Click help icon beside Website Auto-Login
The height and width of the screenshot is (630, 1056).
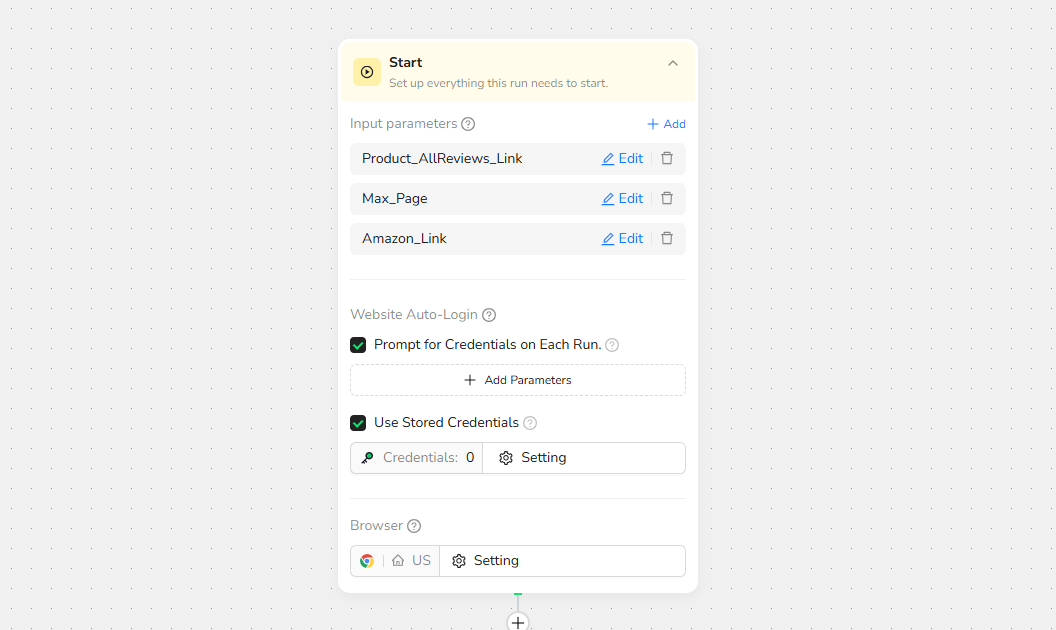(489, 315)
